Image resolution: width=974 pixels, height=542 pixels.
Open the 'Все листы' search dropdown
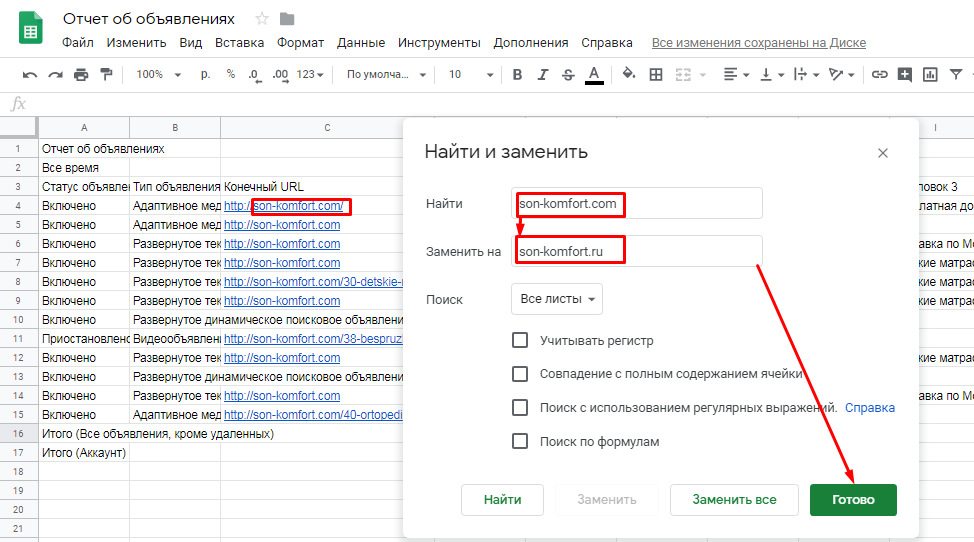click(557, 299)
